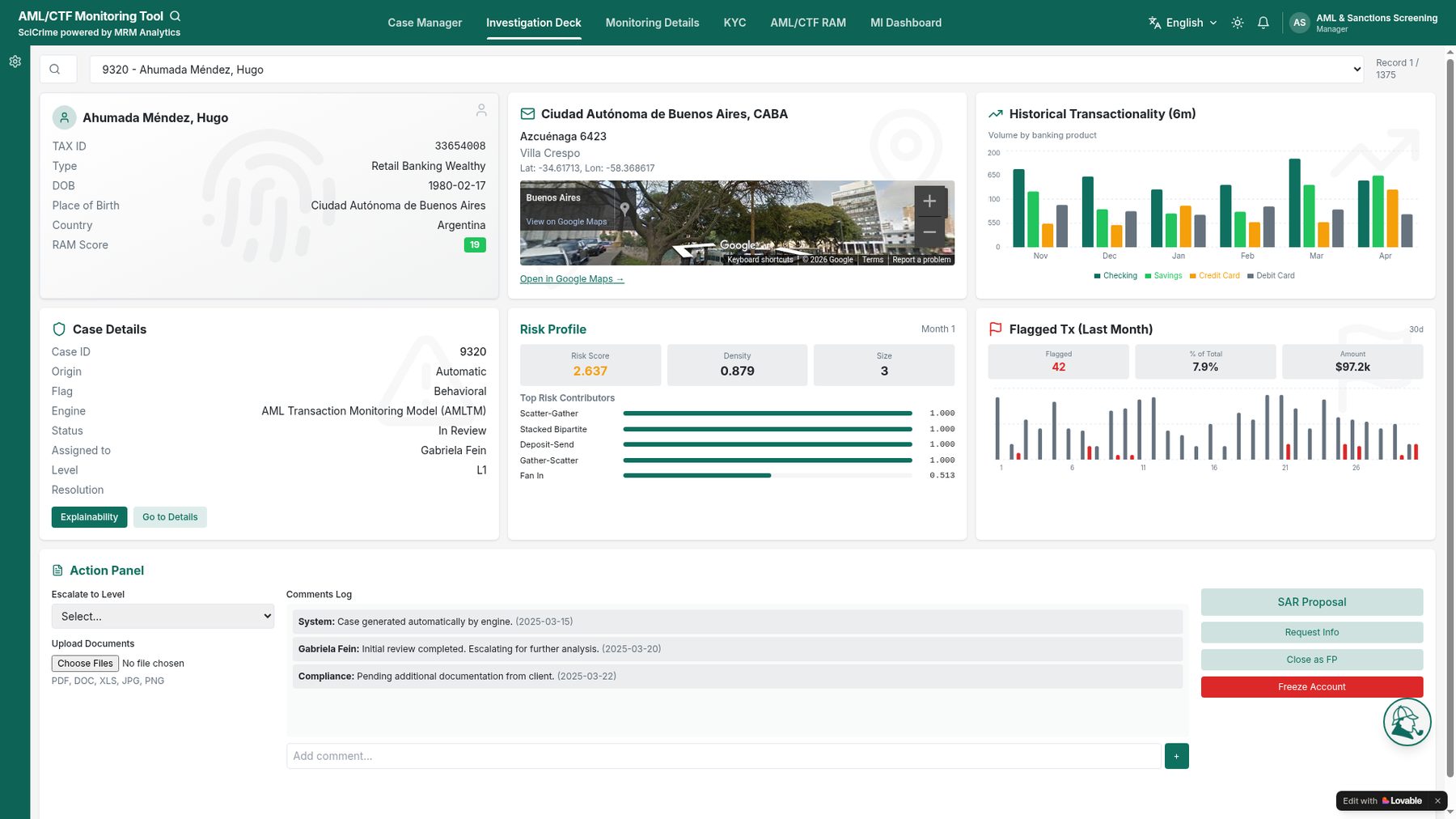The image size is (1456, 819).
Task: Click the green plus add-comment button
Action: tap(1176, 756)
